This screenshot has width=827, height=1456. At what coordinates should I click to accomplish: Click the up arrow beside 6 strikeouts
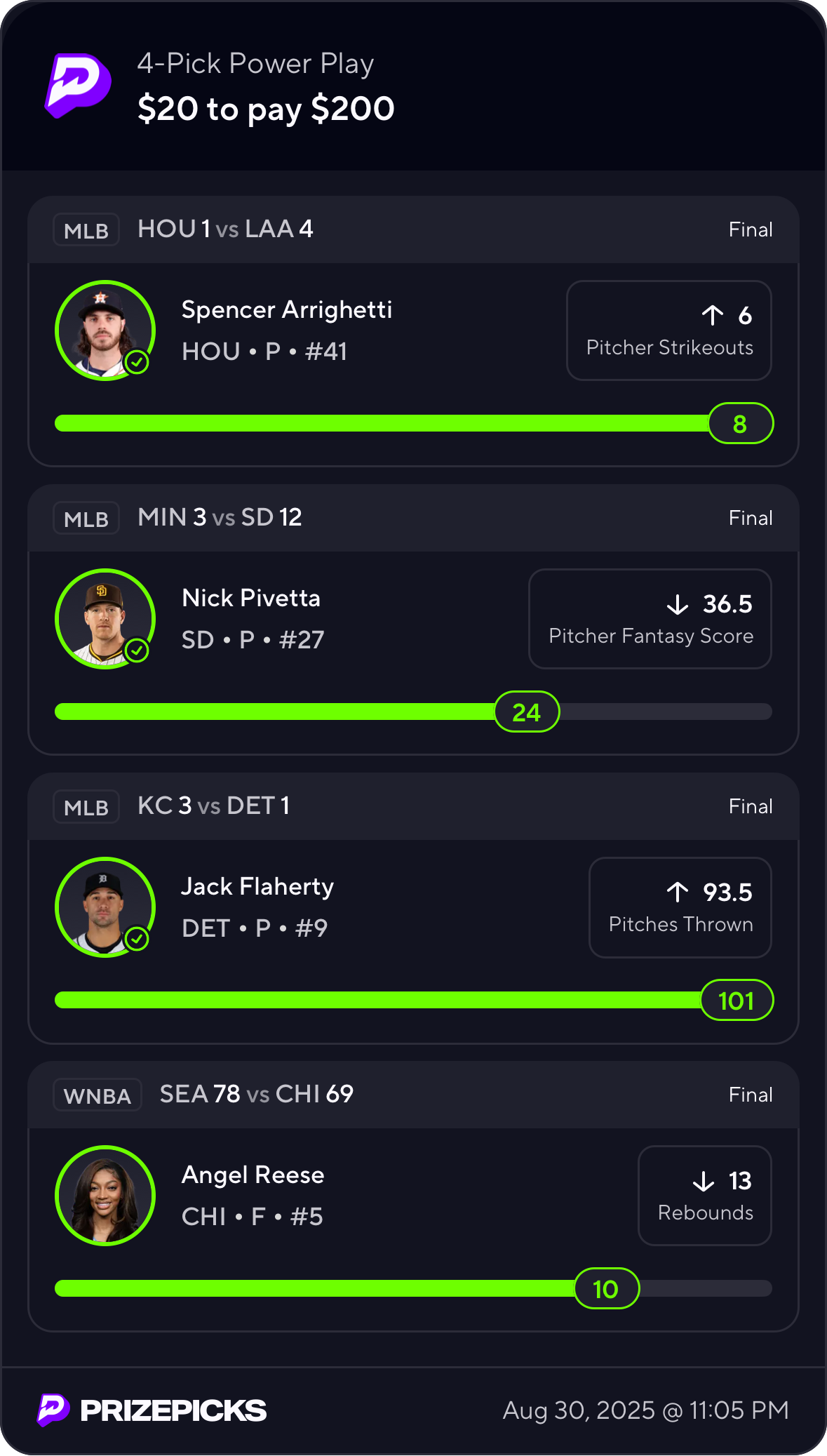(712, 316)
